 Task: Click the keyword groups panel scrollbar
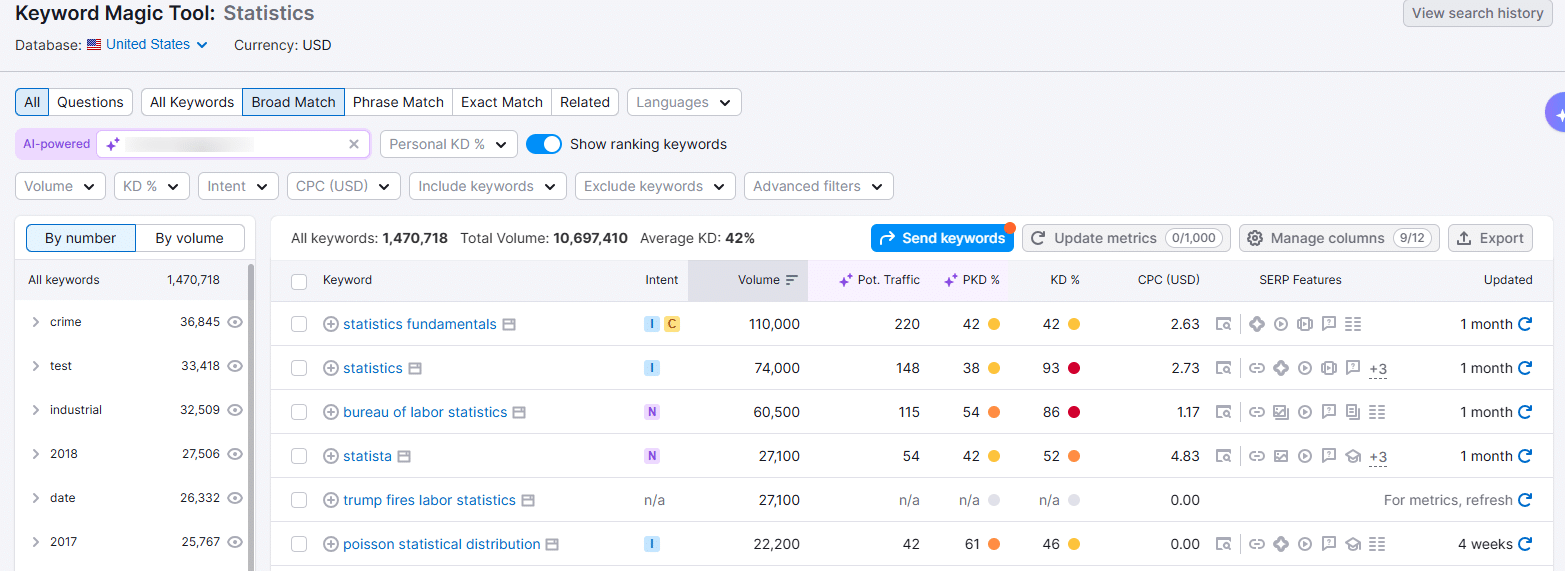tap(251, 418)
